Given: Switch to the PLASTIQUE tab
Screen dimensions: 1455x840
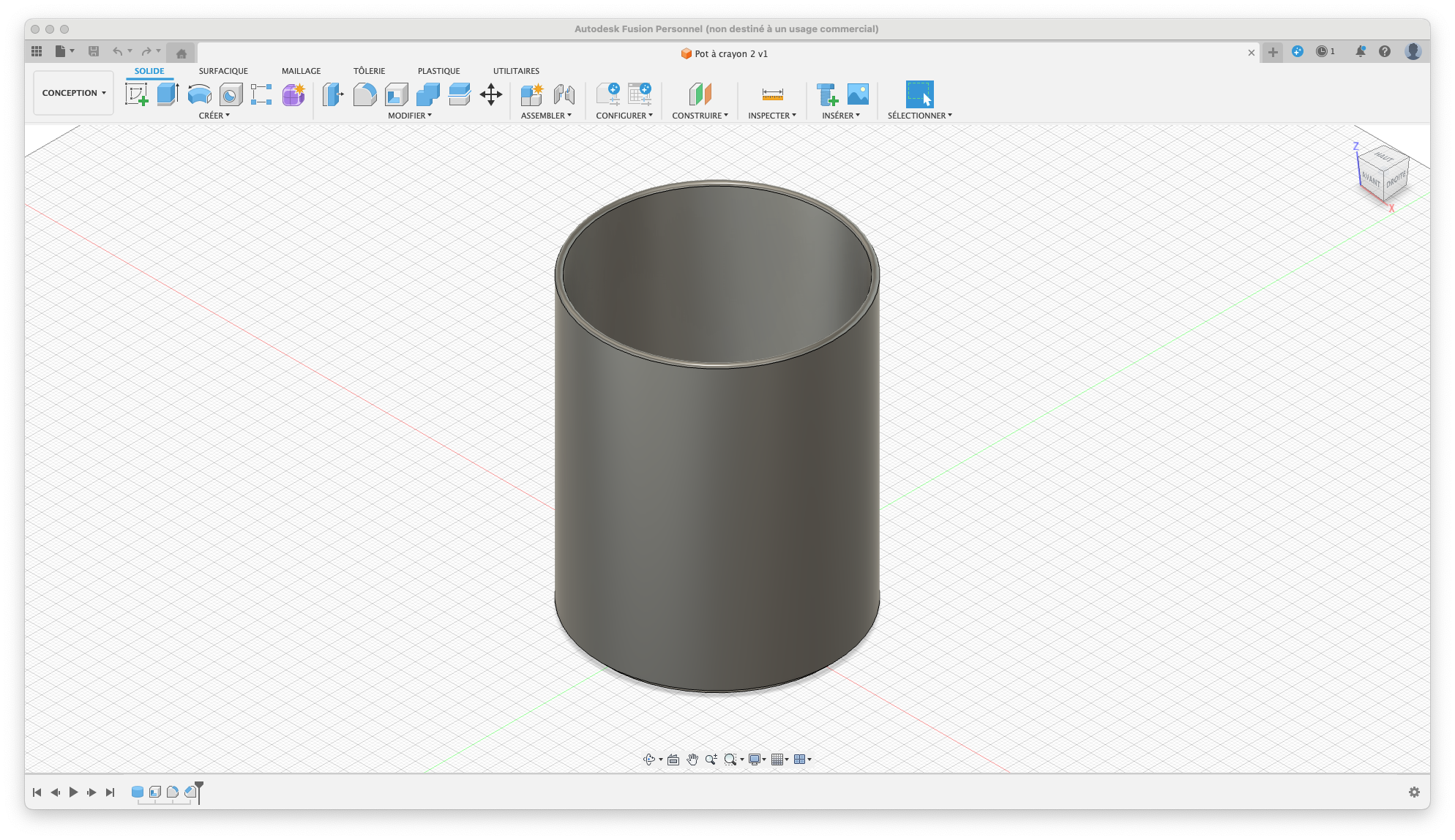Looking at the screenshot, I should (x=438, y=71).
